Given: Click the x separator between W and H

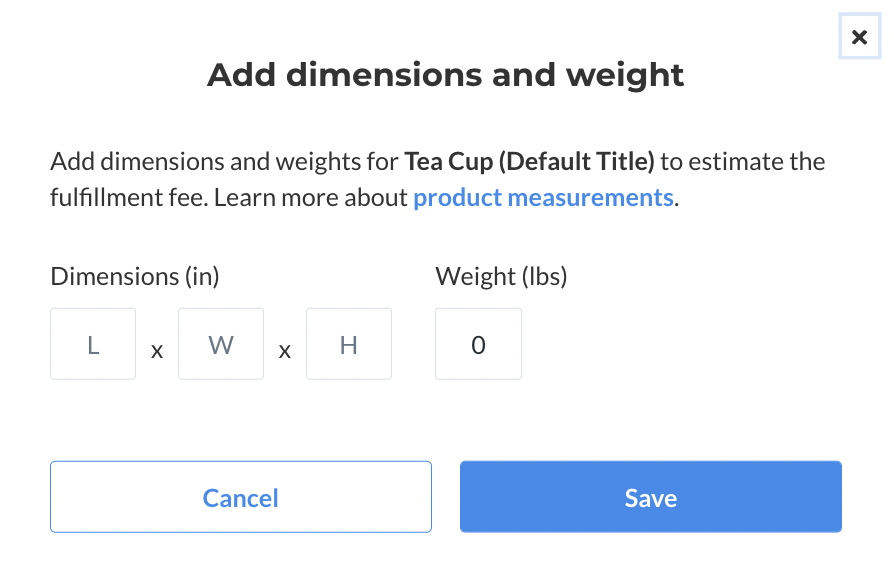Looking at the screenshot, I should [285, 350].
